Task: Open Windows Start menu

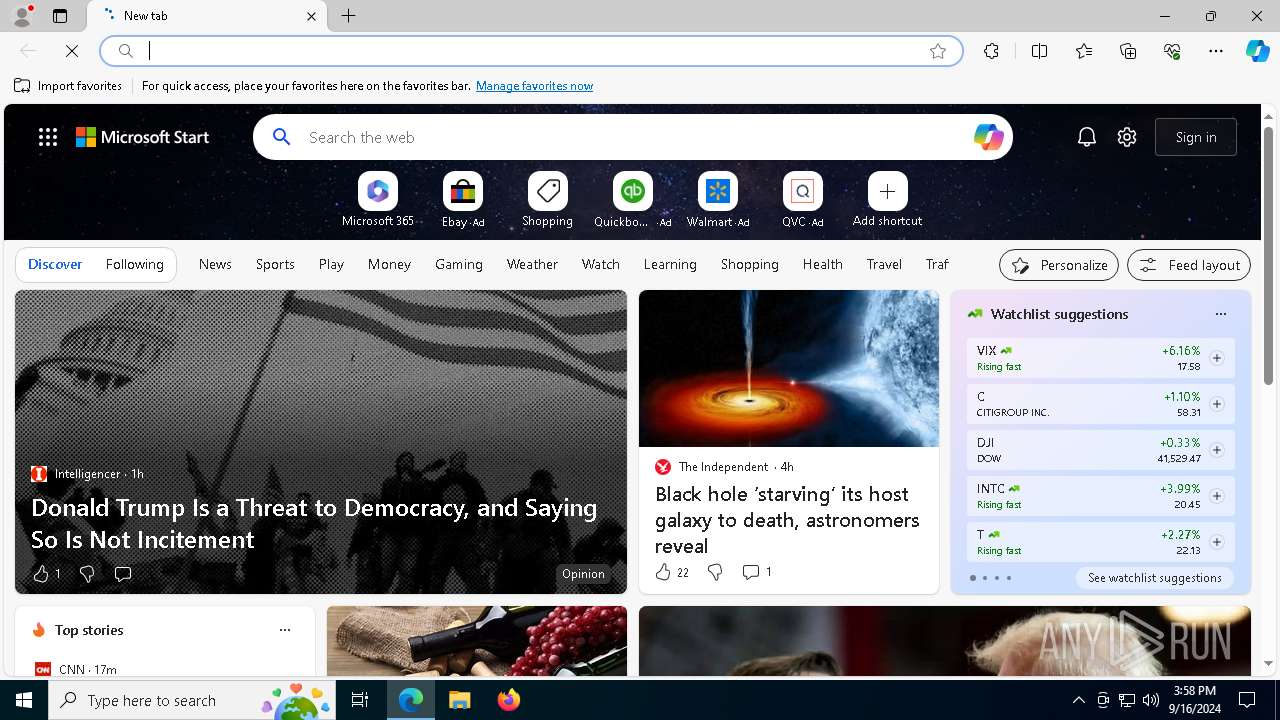Action: coord(24,700)
